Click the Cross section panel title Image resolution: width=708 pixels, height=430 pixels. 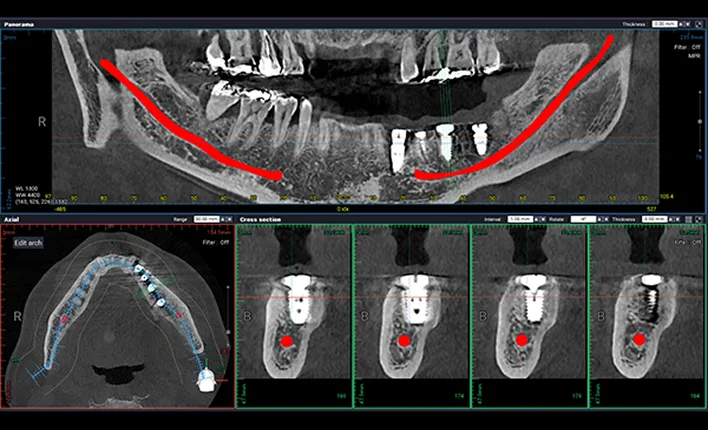(261, 220)
